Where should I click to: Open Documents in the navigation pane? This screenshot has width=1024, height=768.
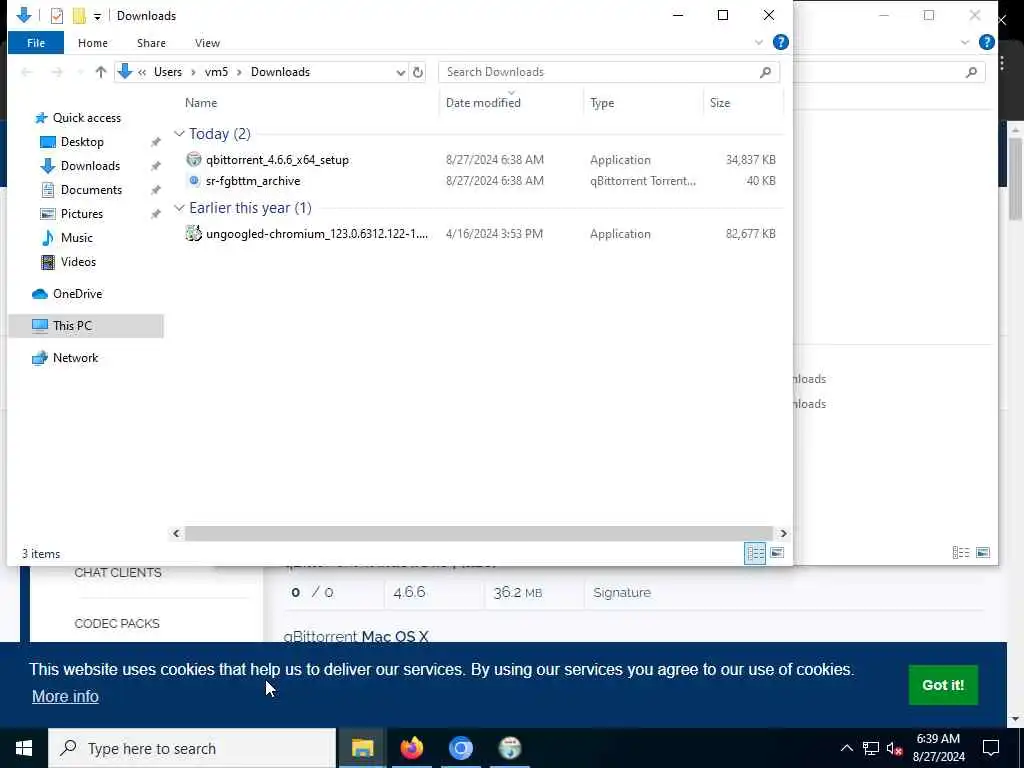(x=91, y=190)
